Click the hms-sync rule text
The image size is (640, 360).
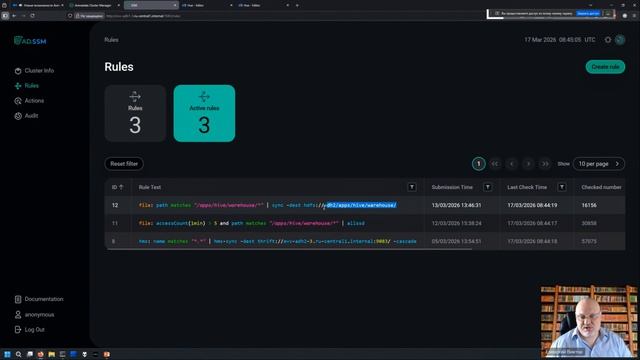[x=278, y=241]
